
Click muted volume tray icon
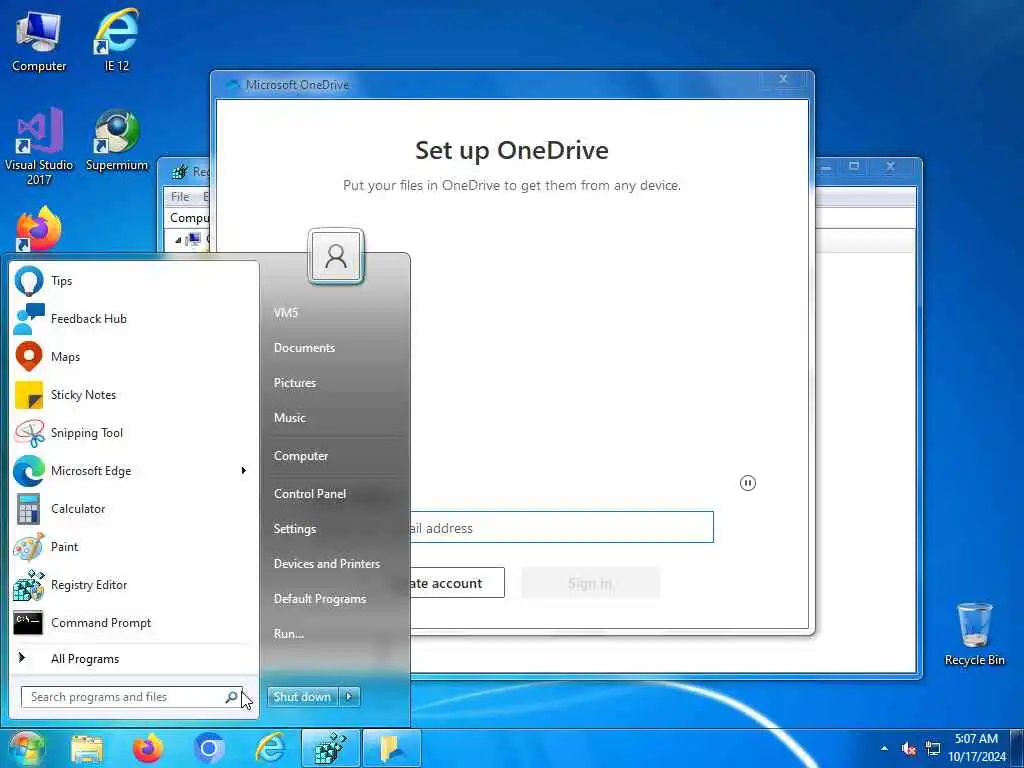(908, 749)
